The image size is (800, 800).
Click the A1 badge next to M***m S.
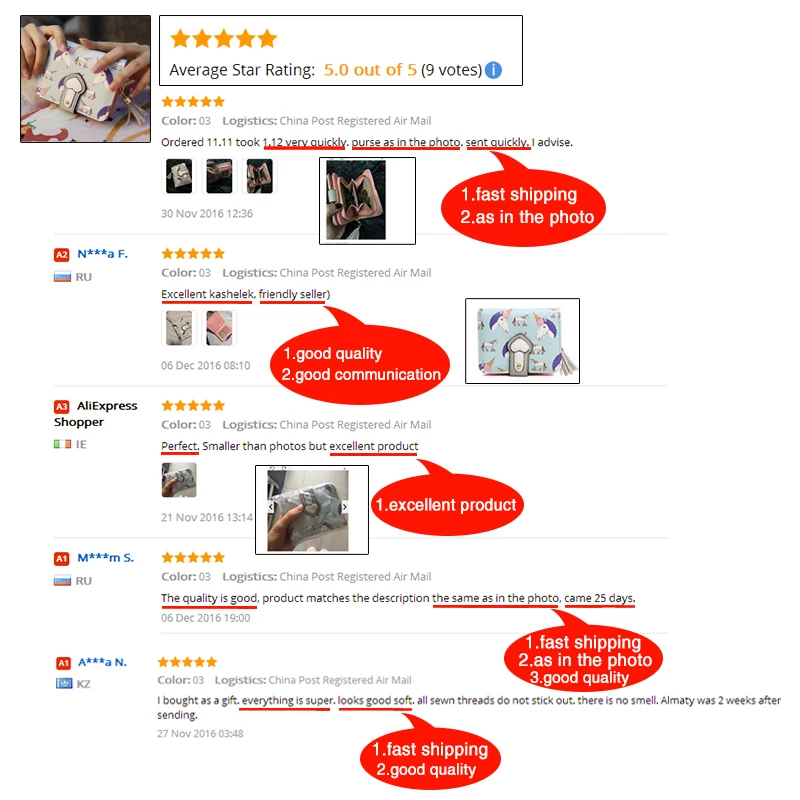point(62,559)
